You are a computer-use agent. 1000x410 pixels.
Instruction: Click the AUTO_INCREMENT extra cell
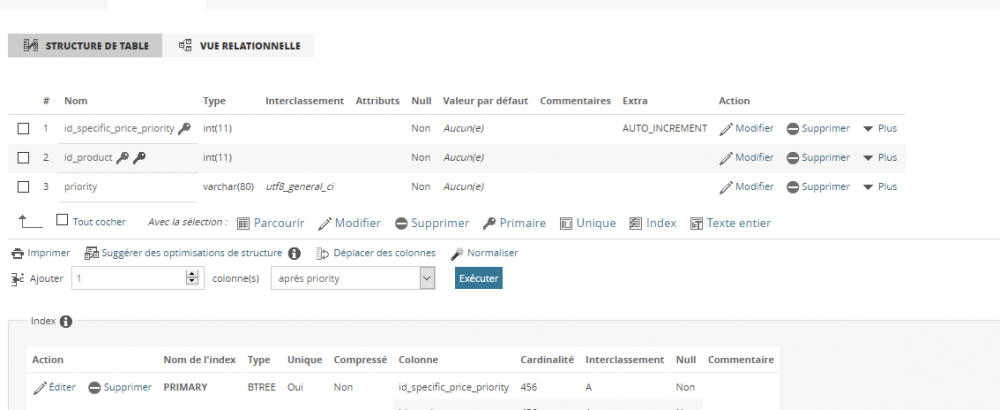point(665,129)
